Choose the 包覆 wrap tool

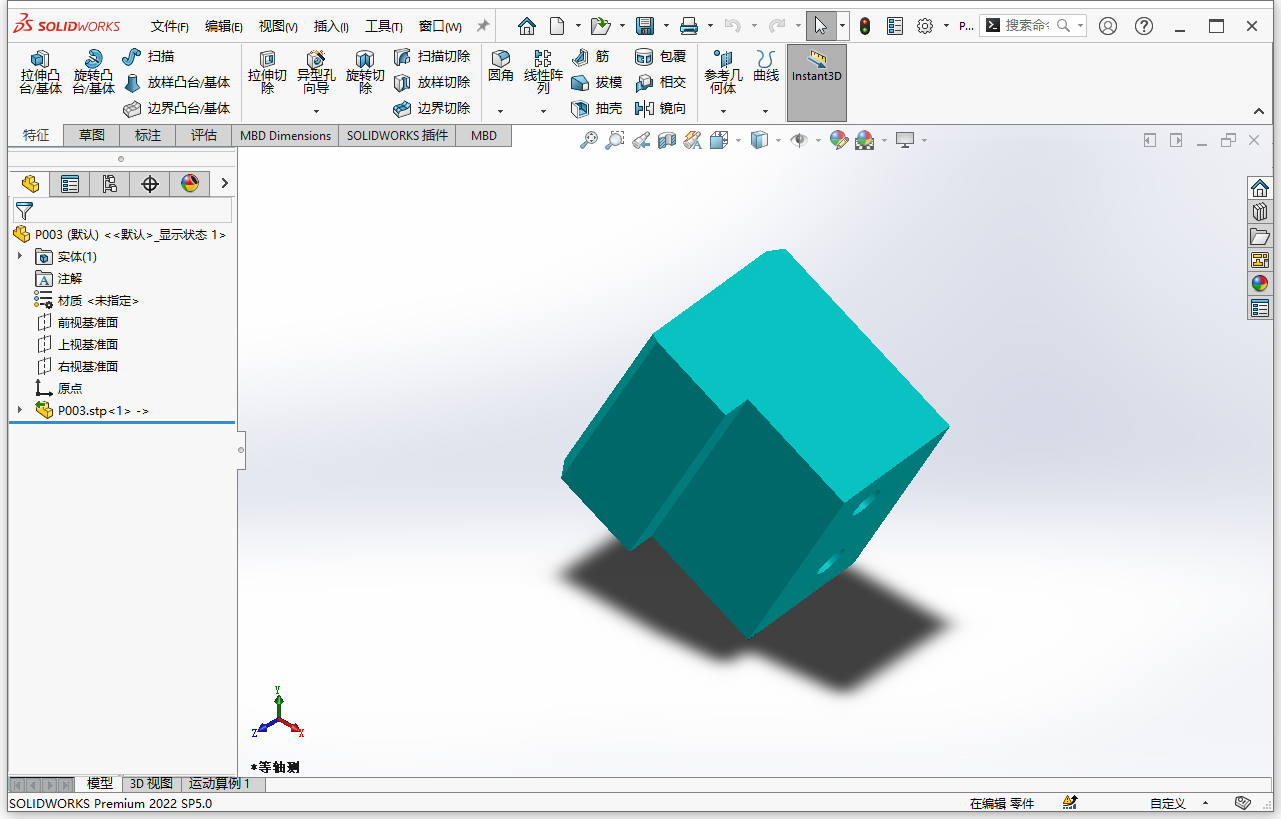[x=661, y=57]
